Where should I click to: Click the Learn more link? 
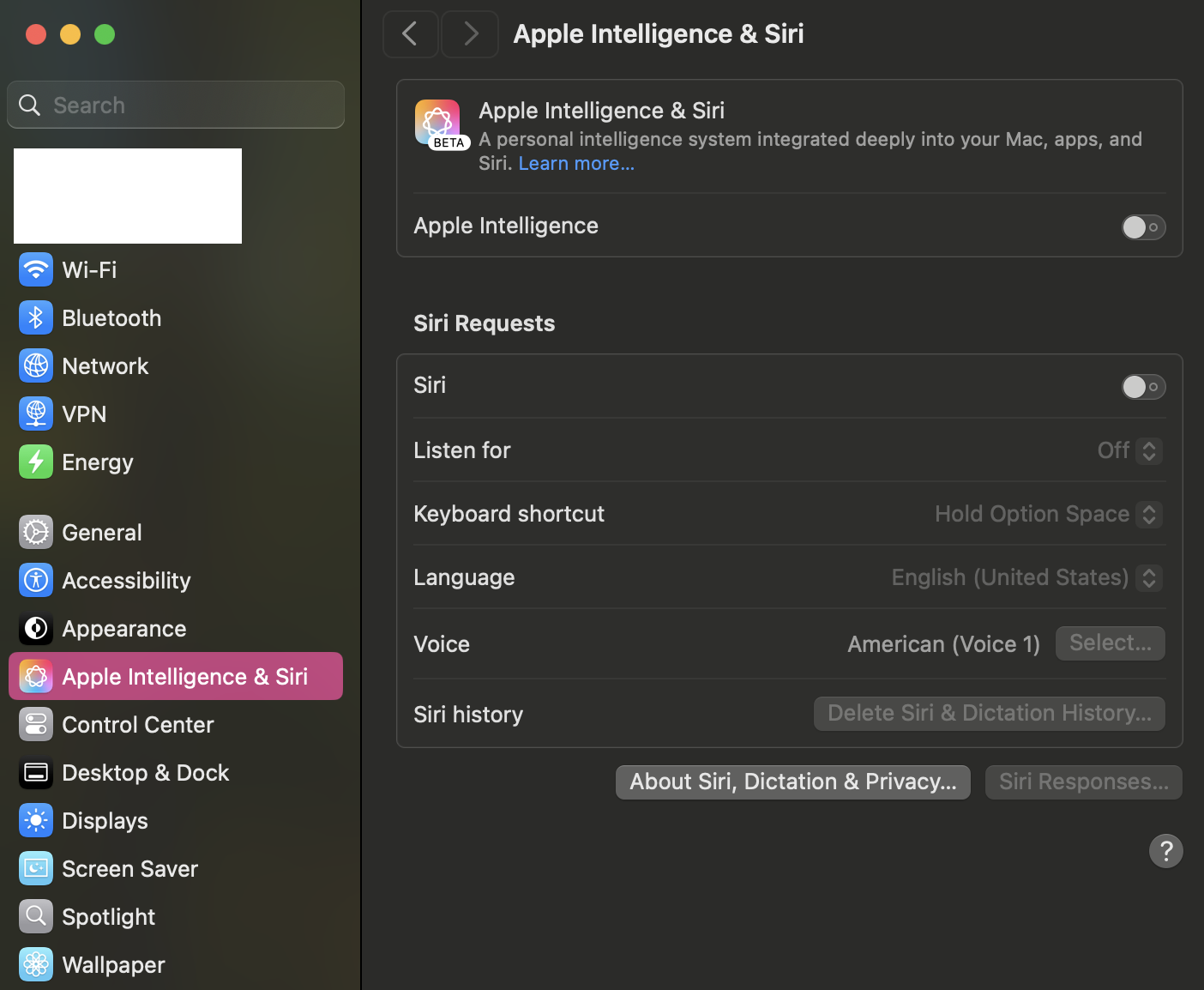[x=576, y=163]
